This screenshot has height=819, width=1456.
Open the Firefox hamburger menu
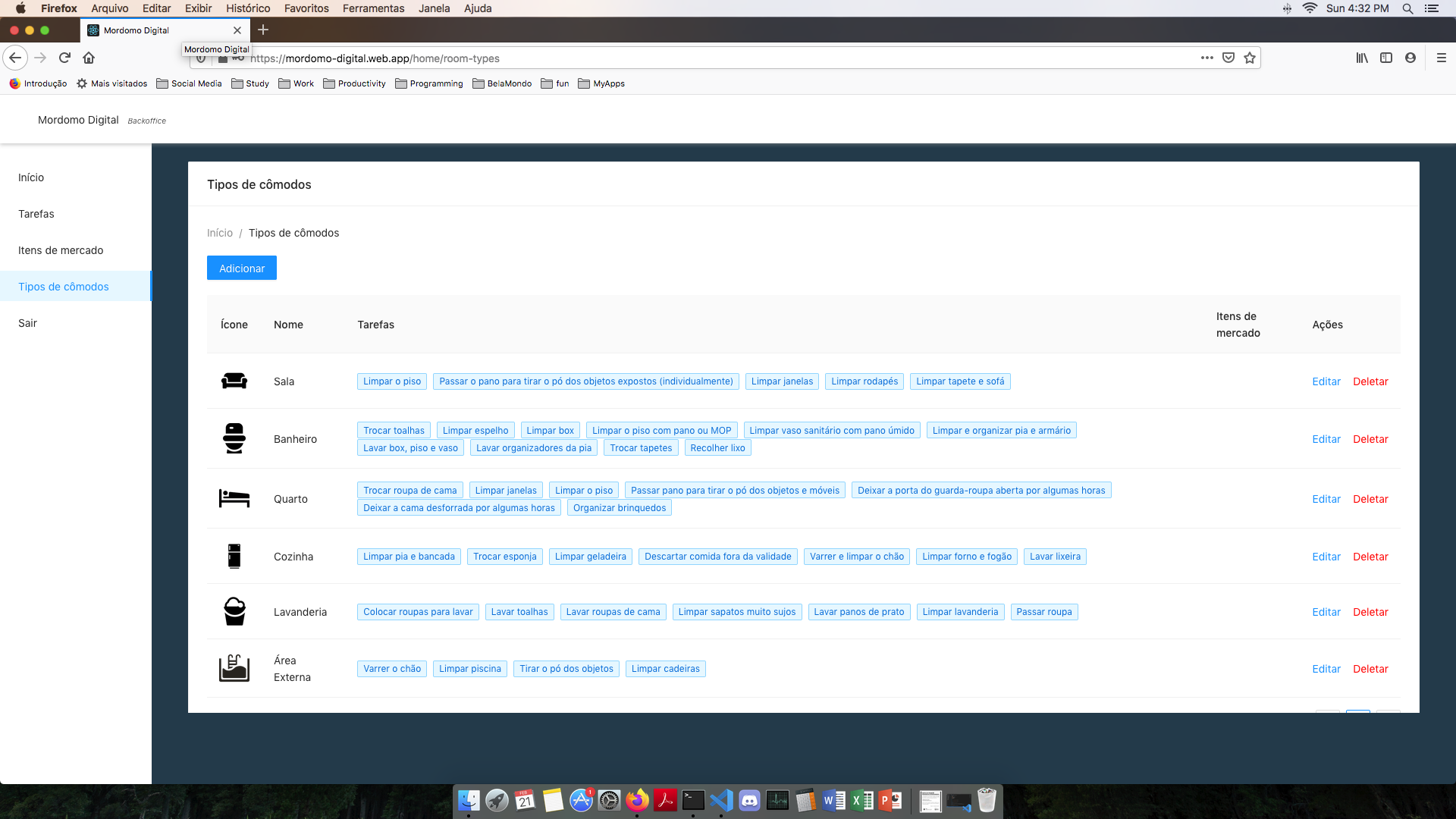(x=1441, y=58)
